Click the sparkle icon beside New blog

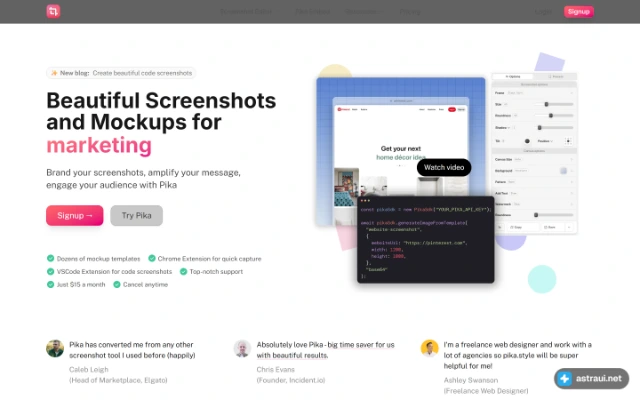(x=54, y=73)
